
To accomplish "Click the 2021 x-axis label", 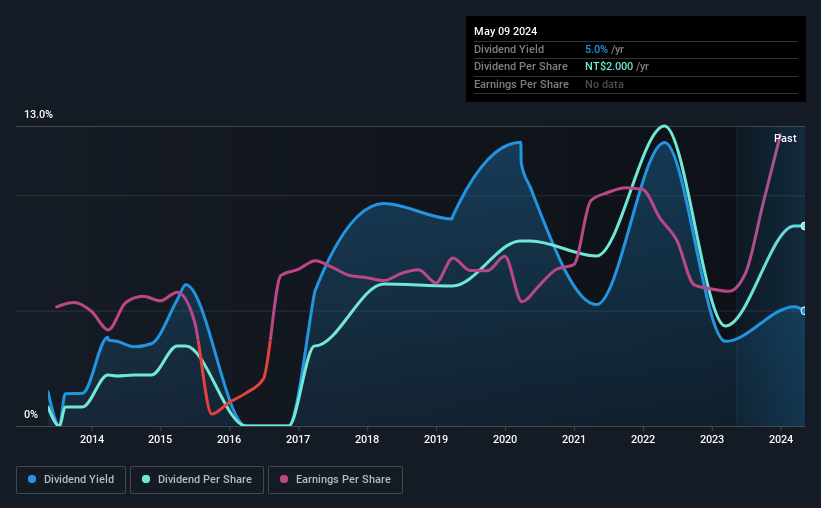I will [x=574, y=439].
